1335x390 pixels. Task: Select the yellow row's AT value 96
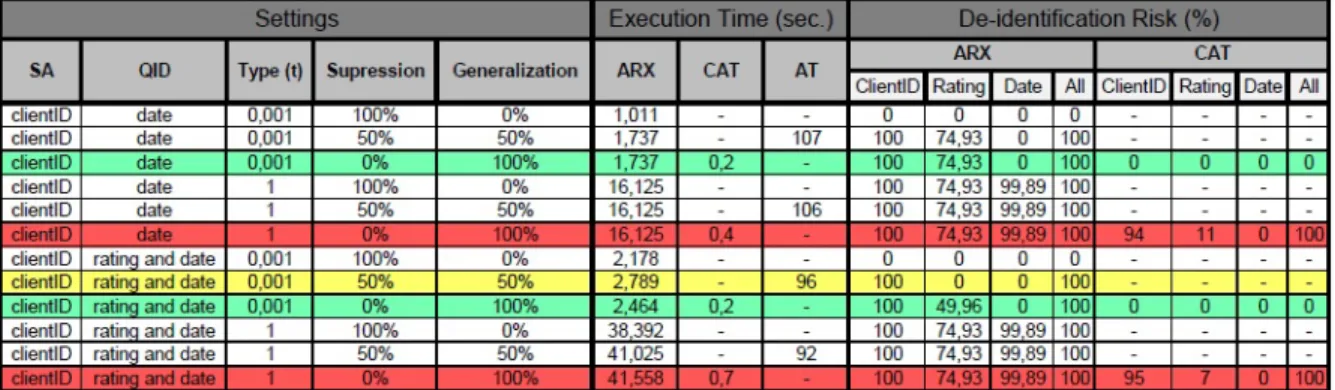[806, 283]
